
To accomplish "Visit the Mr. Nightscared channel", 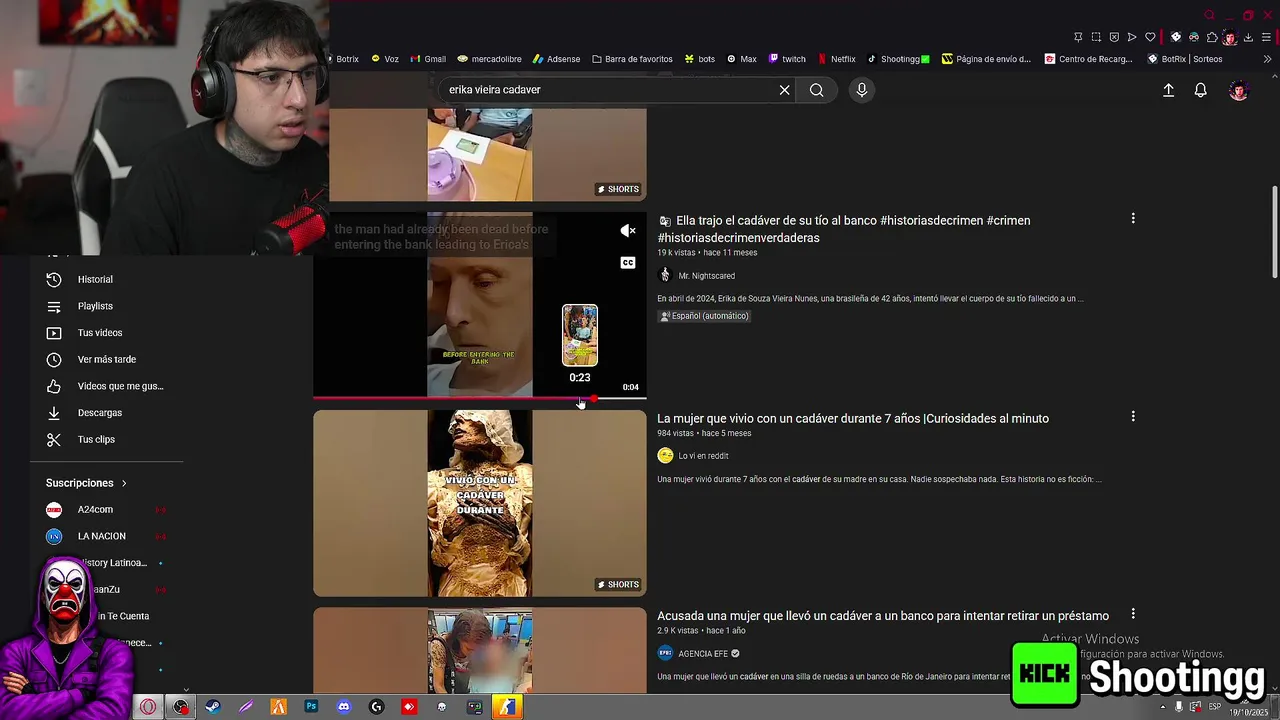I will coord(706,276).
